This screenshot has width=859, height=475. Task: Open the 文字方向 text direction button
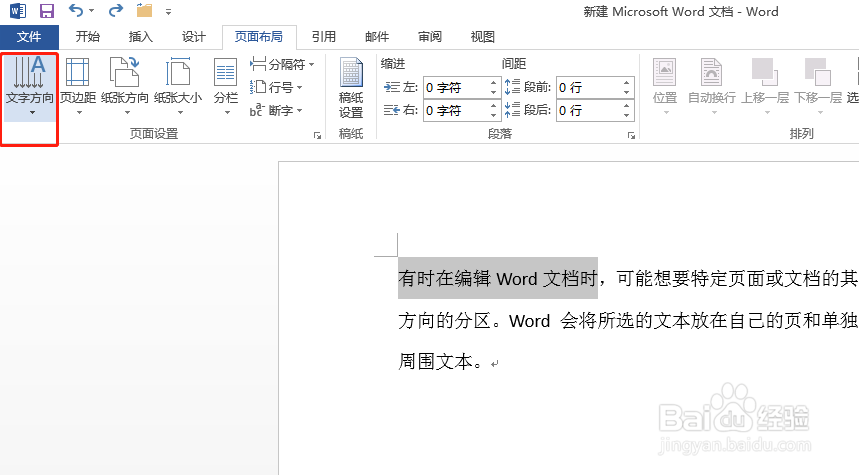pyautogui.click(x=30, y=87)
